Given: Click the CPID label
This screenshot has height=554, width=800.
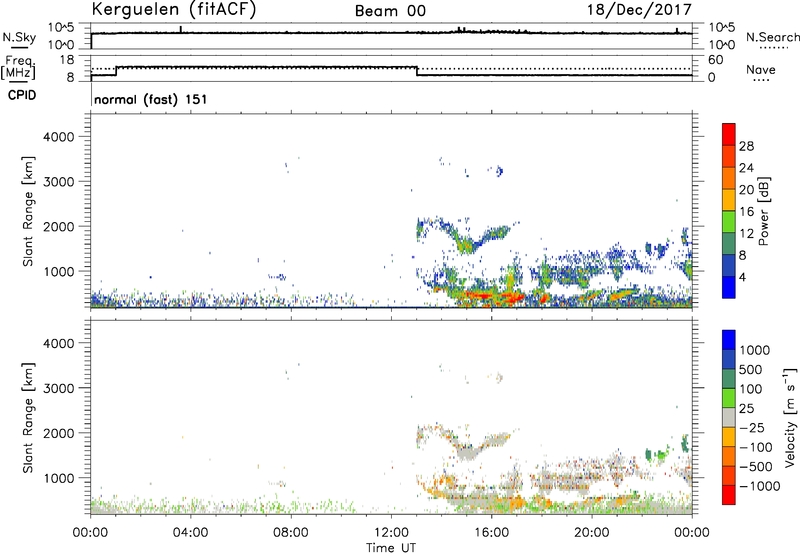Looking at the screenshot, I should tap(22, 95).
